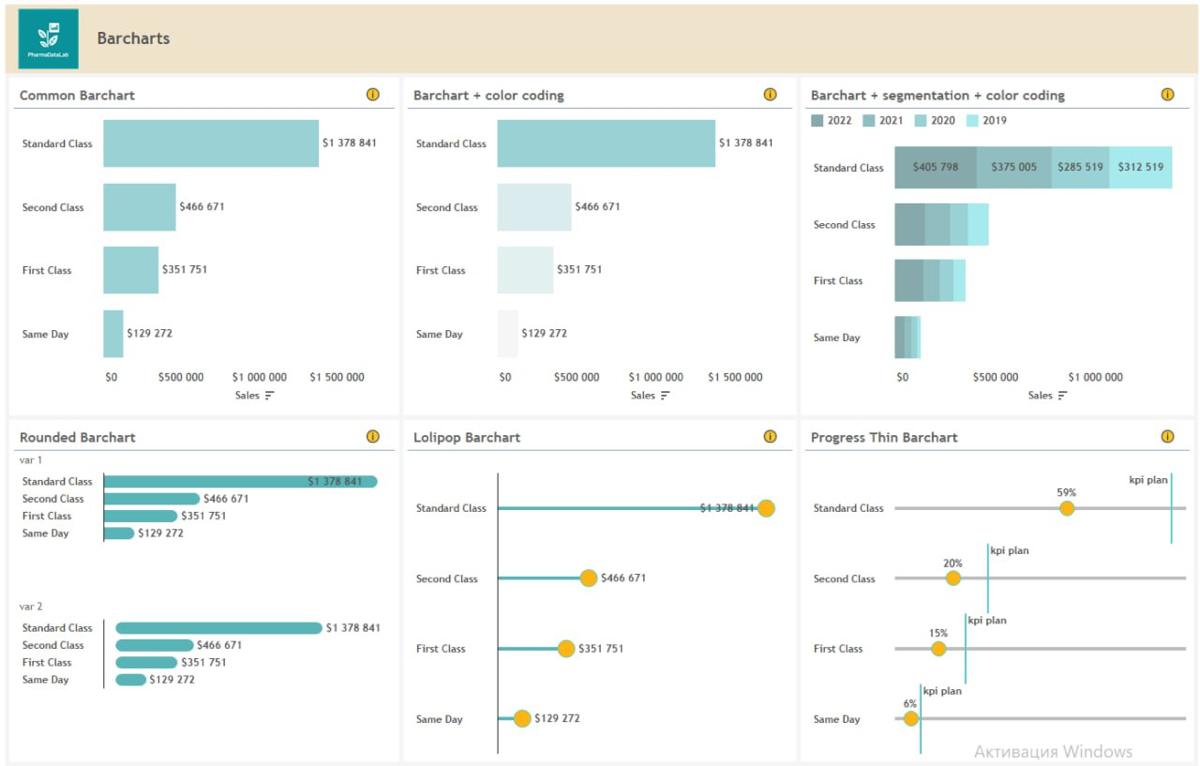Click the Second Class lollipop marker

point(588,578)
